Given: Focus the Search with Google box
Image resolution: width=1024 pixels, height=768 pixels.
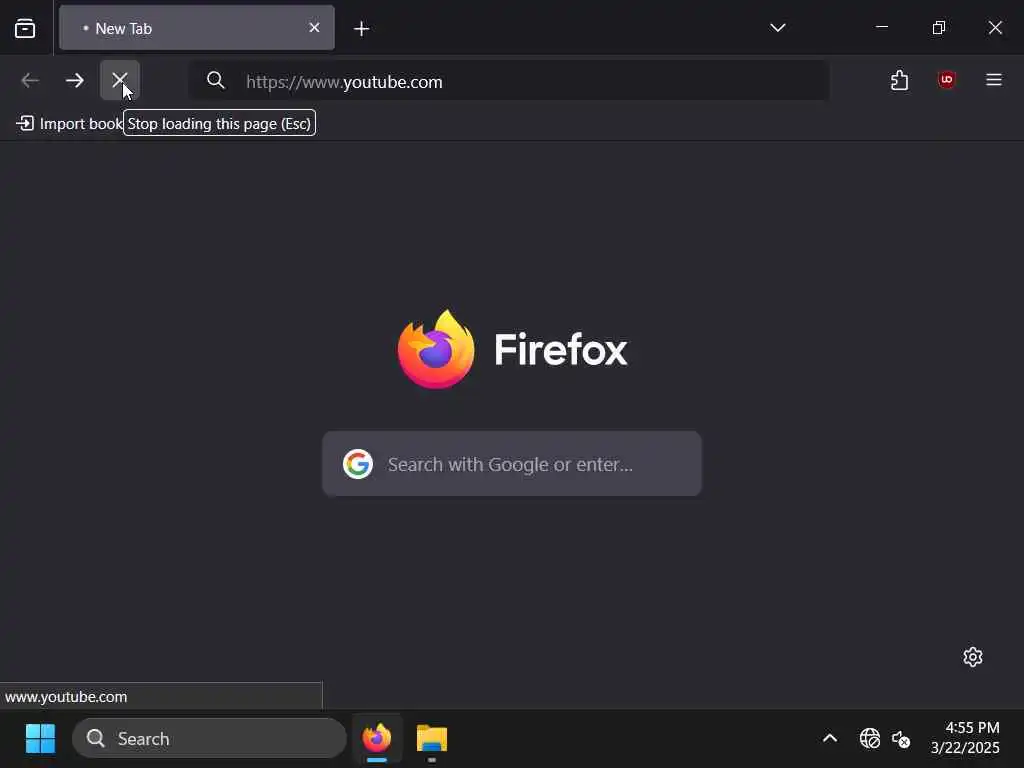Looking at the screenshot, I should 512,464.
